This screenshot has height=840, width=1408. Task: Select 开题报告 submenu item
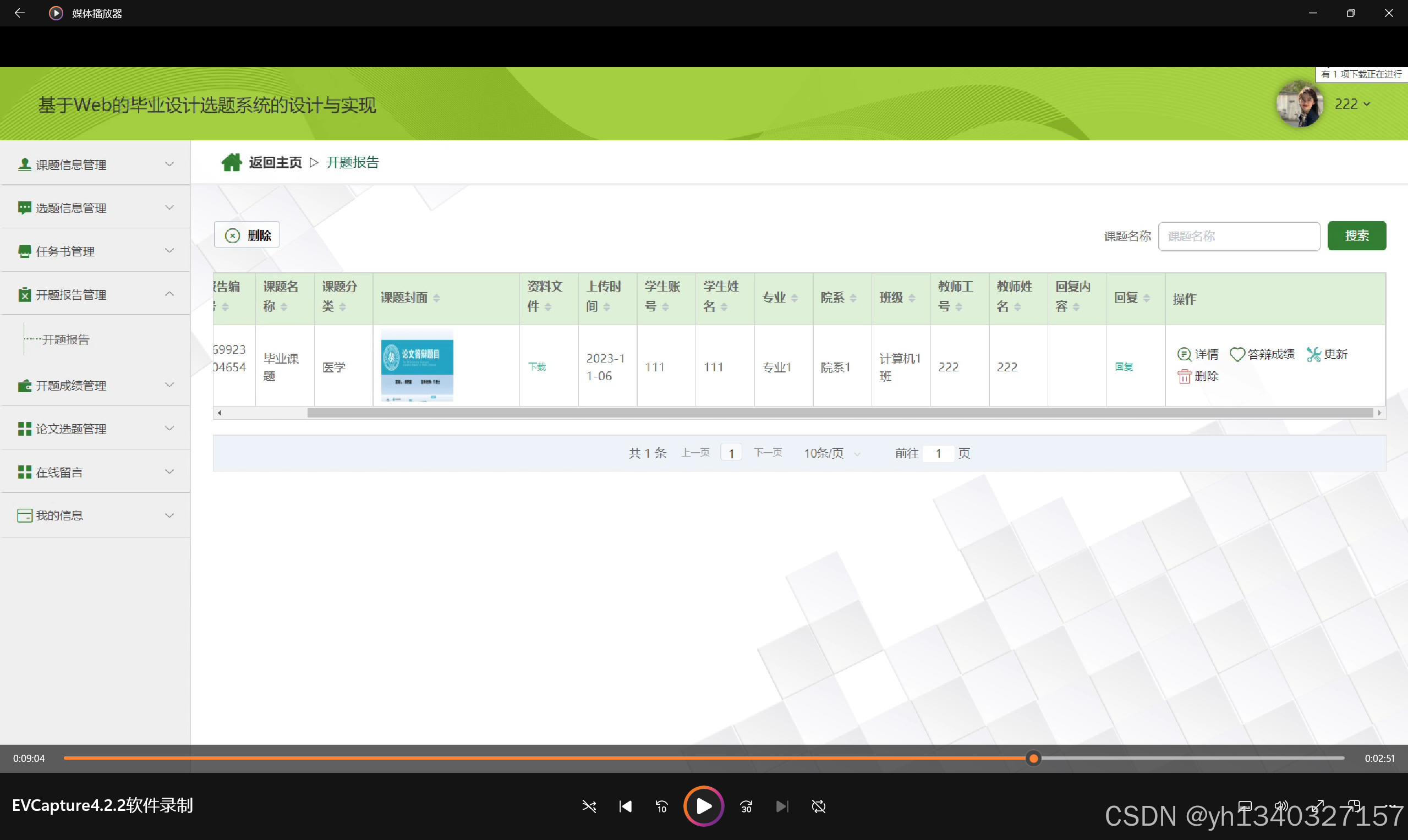(x=66, y=339)
